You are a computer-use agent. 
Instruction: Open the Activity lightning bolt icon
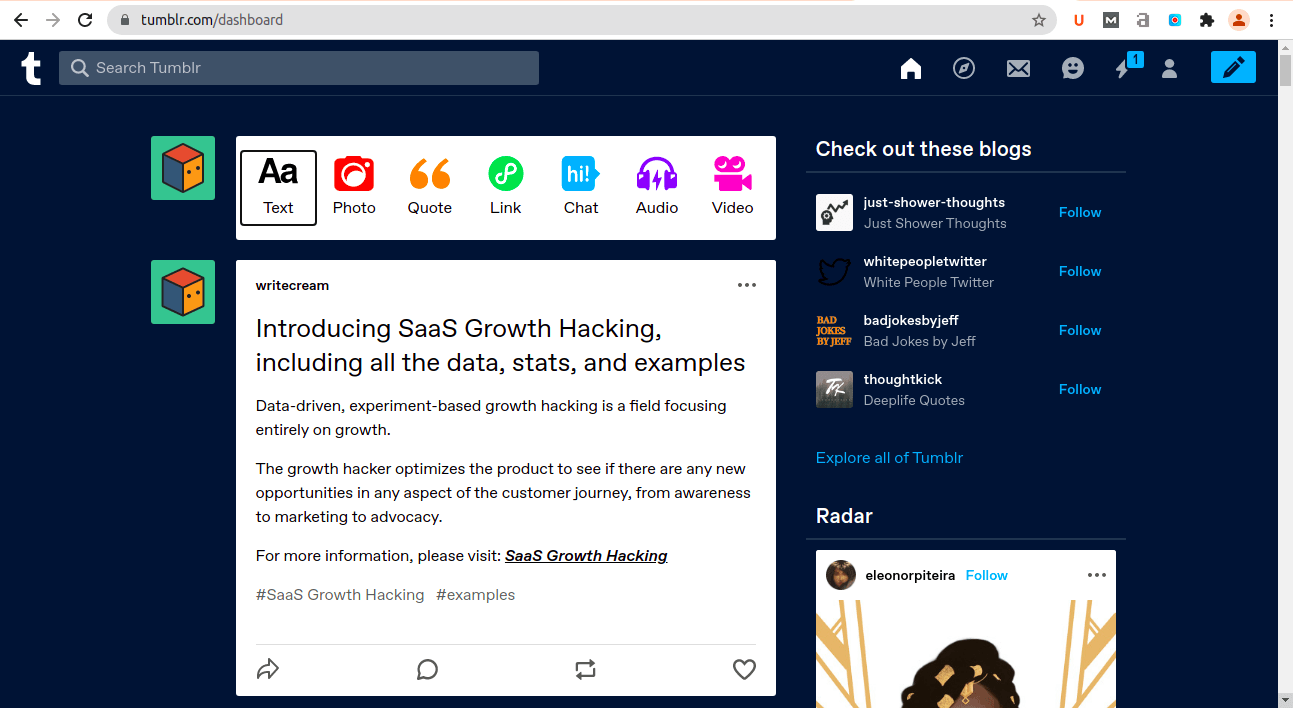coord(1124,68)
